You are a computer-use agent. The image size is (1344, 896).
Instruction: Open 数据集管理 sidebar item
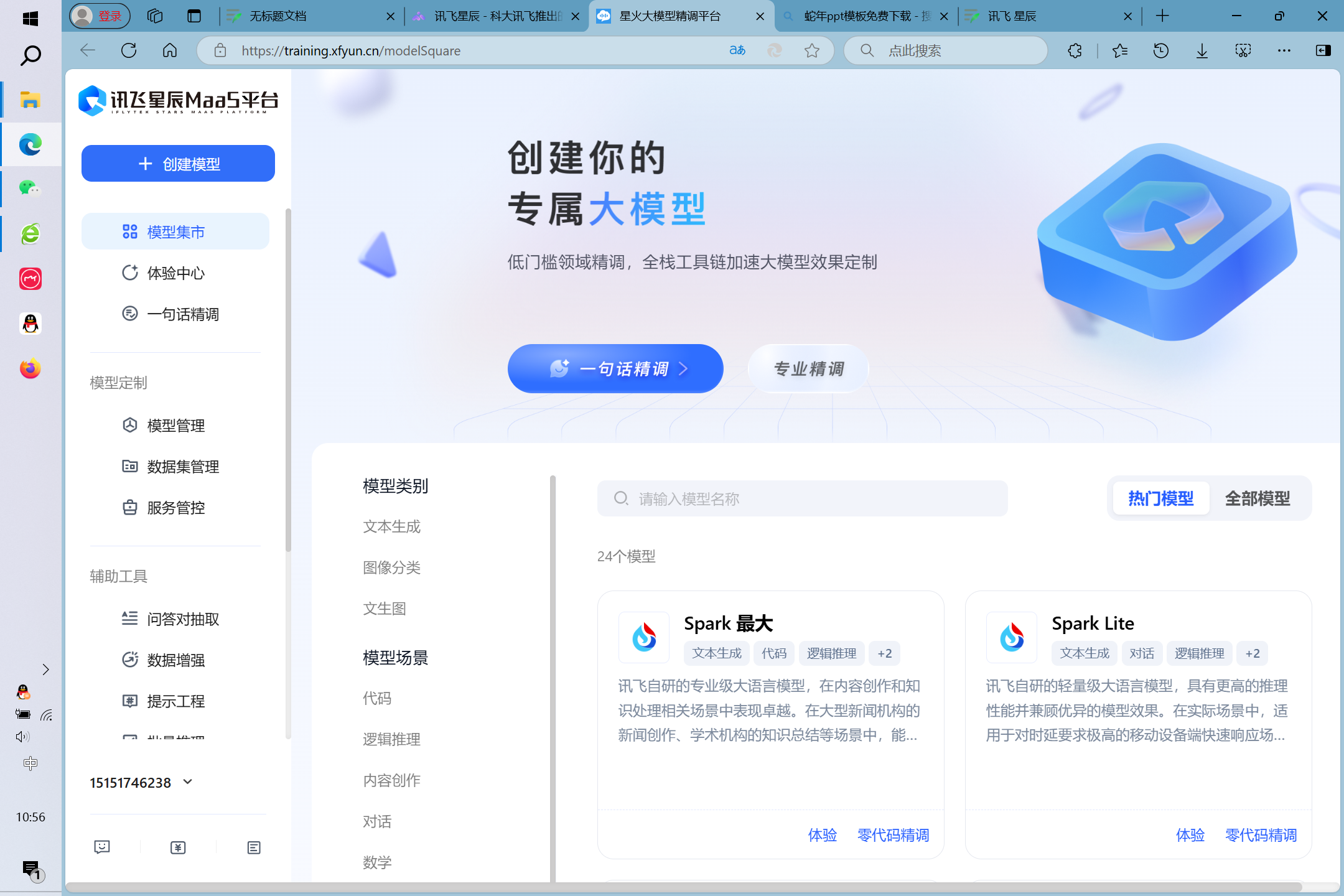coord(175,466)
